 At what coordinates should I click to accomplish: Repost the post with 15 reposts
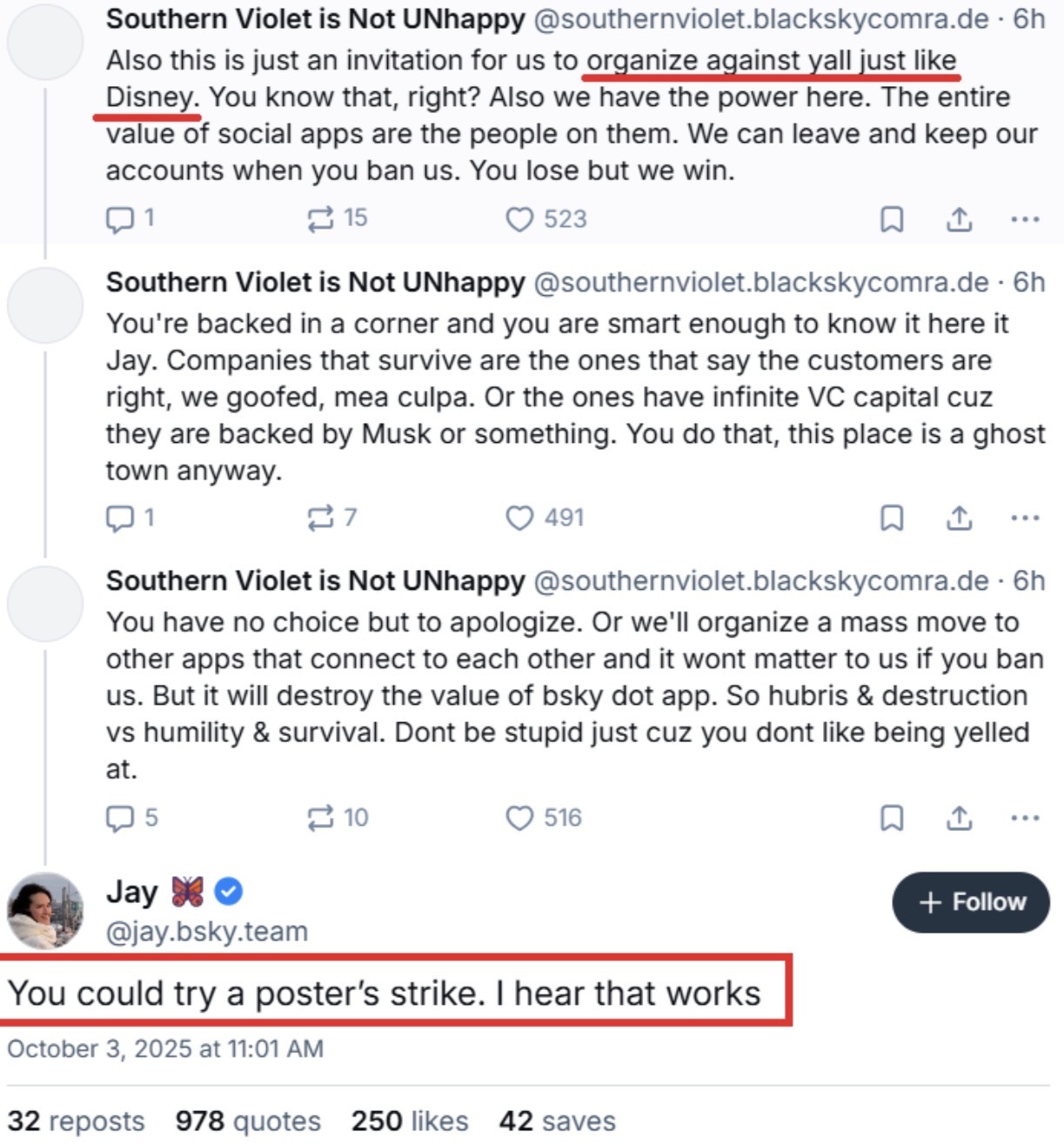click(x=321, y=219)
